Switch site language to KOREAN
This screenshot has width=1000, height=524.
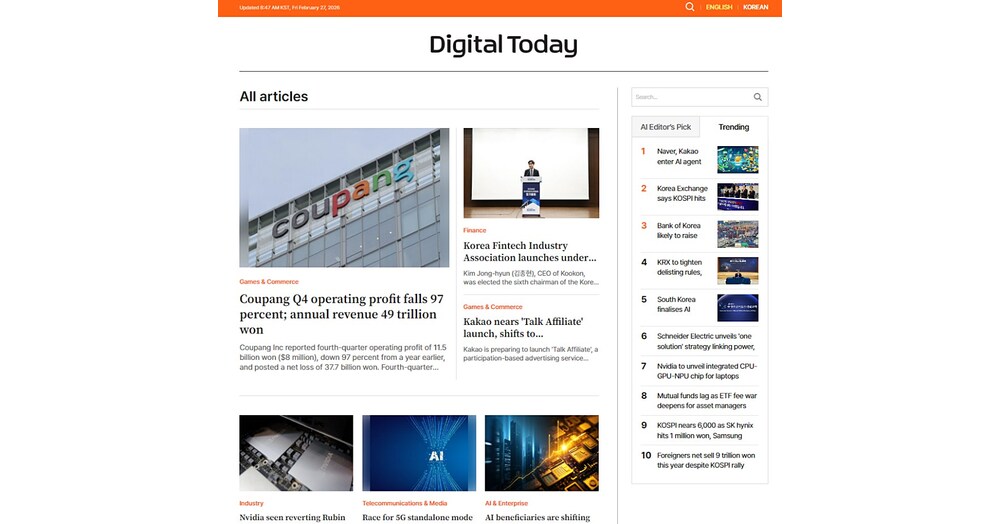(755, 7)
